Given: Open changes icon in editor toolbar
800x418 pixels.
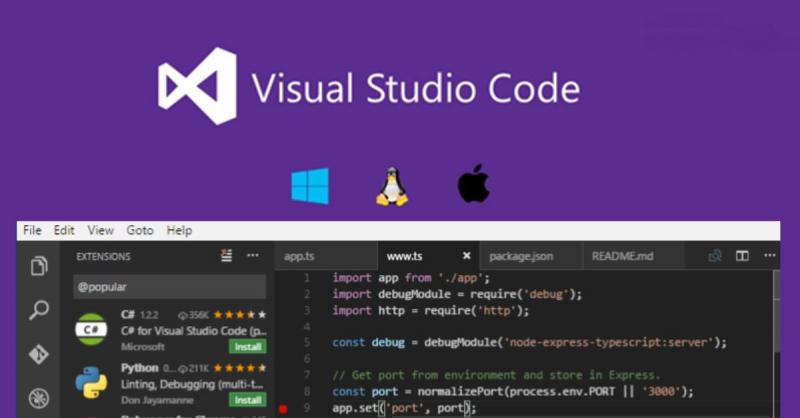Looking at the screenshot, I should 715,256.
